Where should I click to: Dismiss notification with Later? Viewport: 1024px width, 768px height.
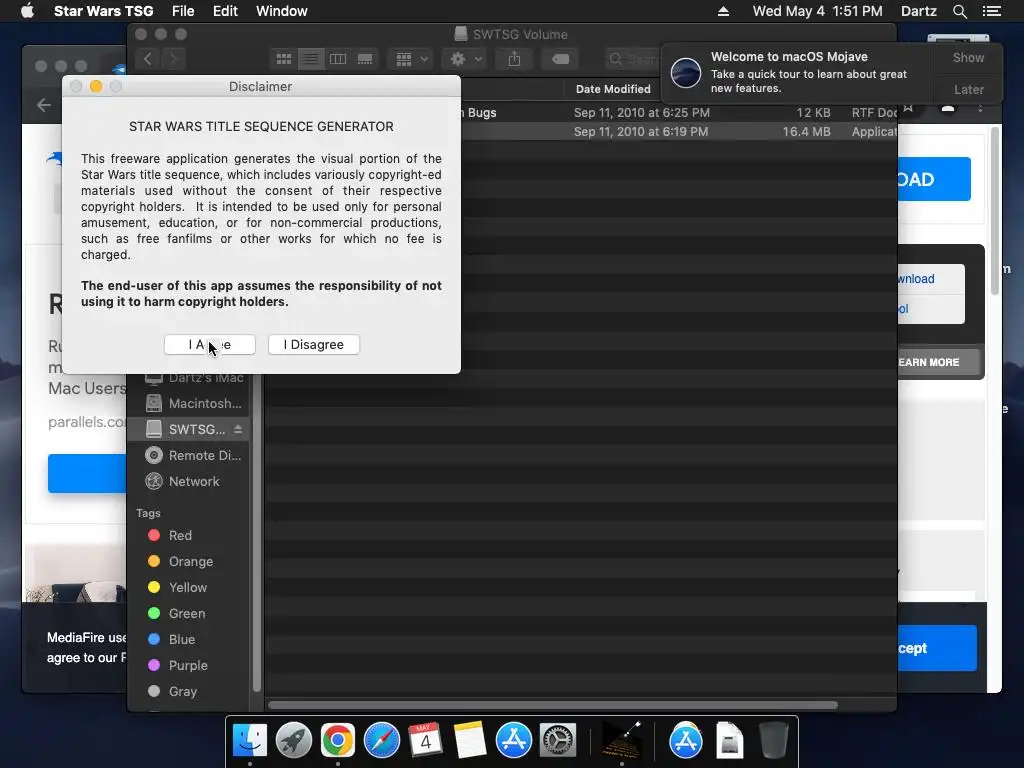coord(968,89)
